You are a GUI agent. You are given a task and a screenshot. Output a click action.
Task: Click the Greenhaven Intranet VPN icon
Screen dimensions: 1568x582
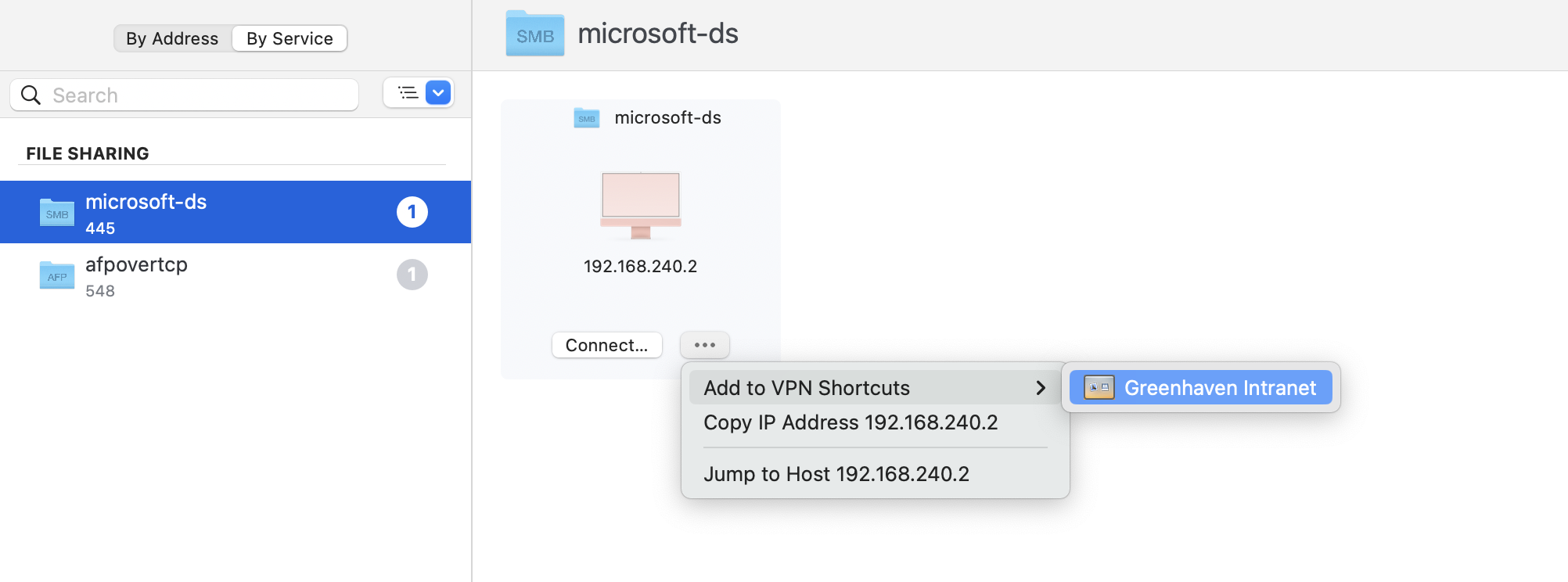1096,387
